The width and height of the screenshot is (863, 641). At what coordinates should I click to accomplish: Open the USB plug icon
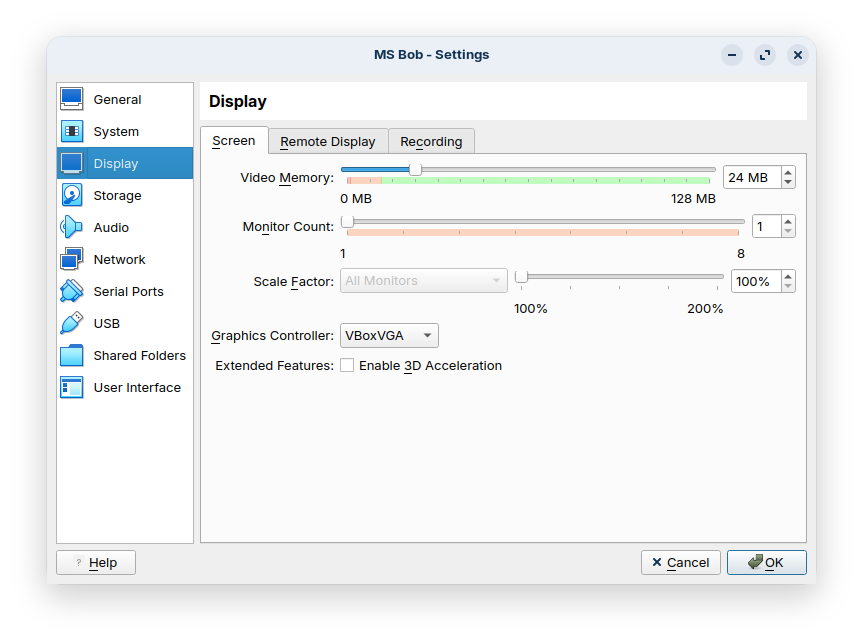[72, 323]
